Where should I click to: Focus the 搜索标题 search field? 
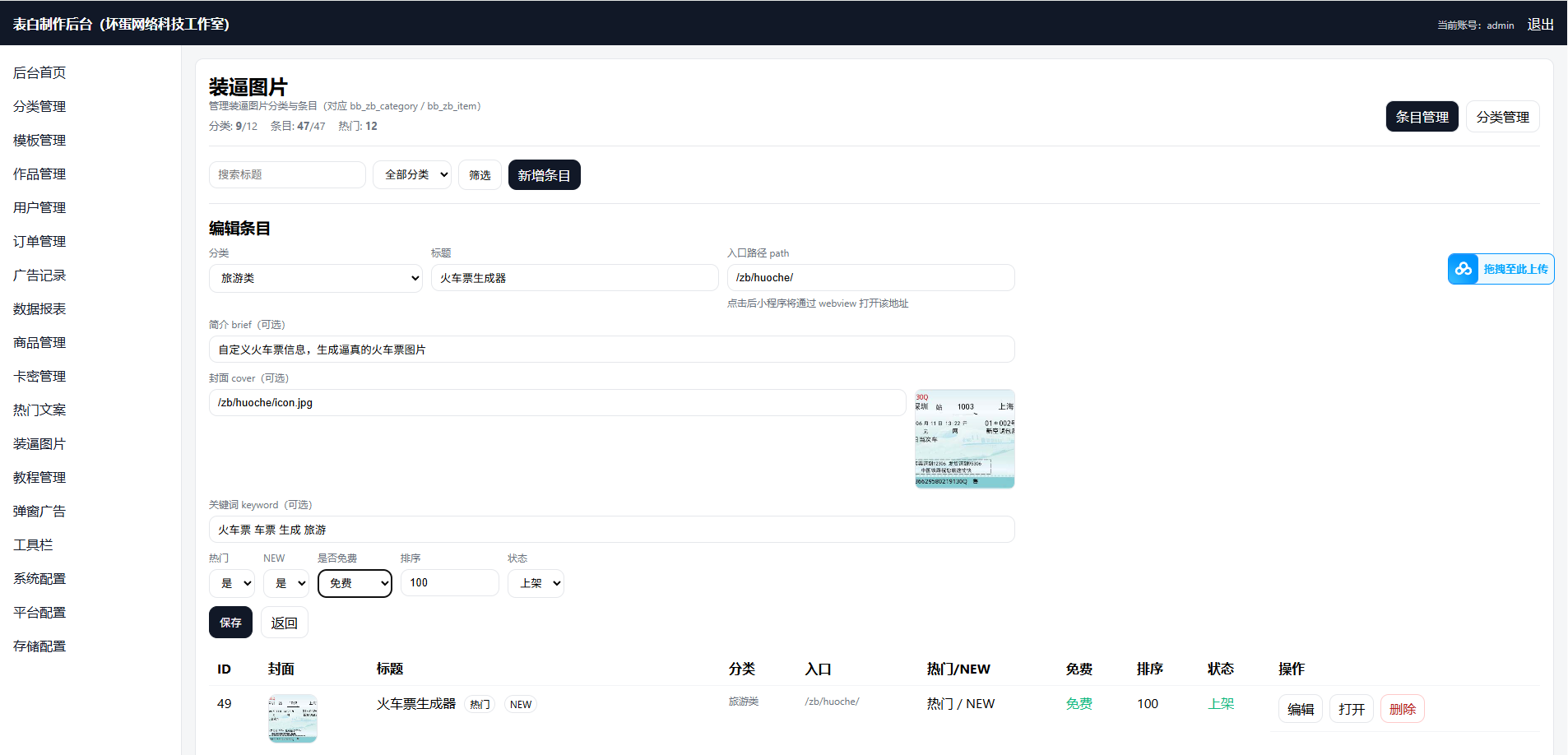(x=287, y=174)
